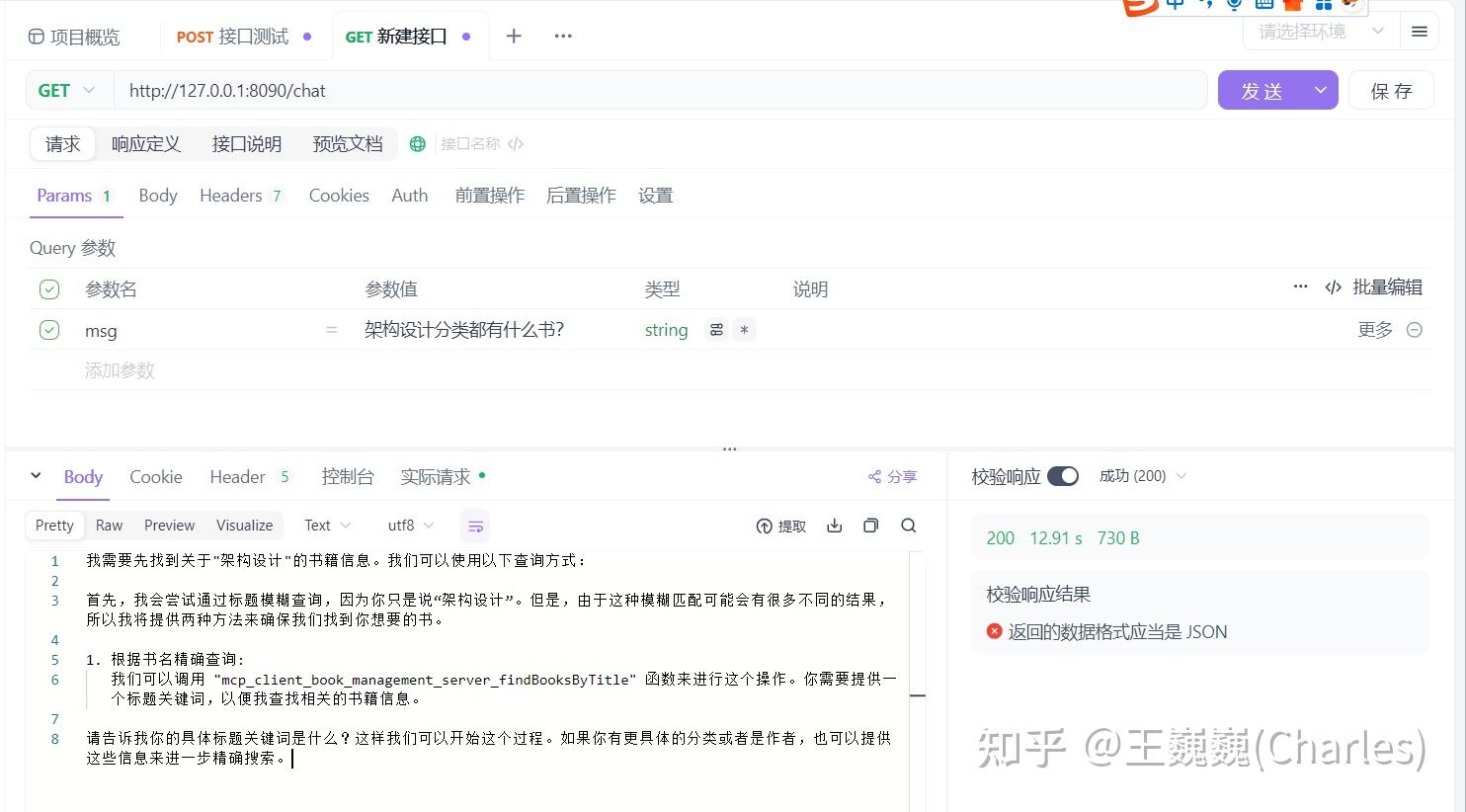Click the 分享 share icon above response body
Image resolution: width=1466 pixels, height=812 pixels.
(x=891, y=476)
